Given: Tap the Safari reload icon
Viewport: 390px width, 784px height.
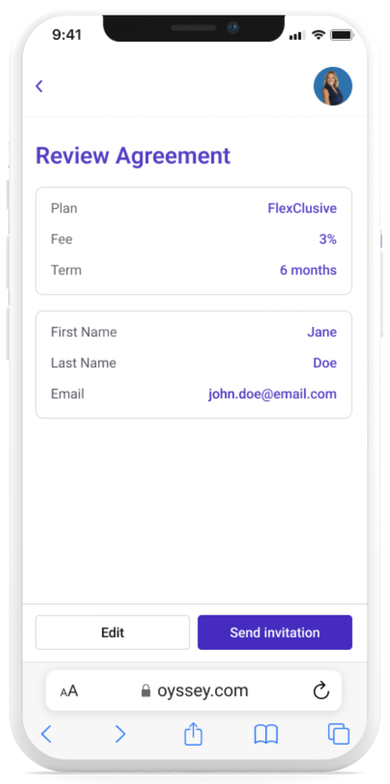Looking at the screenshot, I should (x=321, y=691).
